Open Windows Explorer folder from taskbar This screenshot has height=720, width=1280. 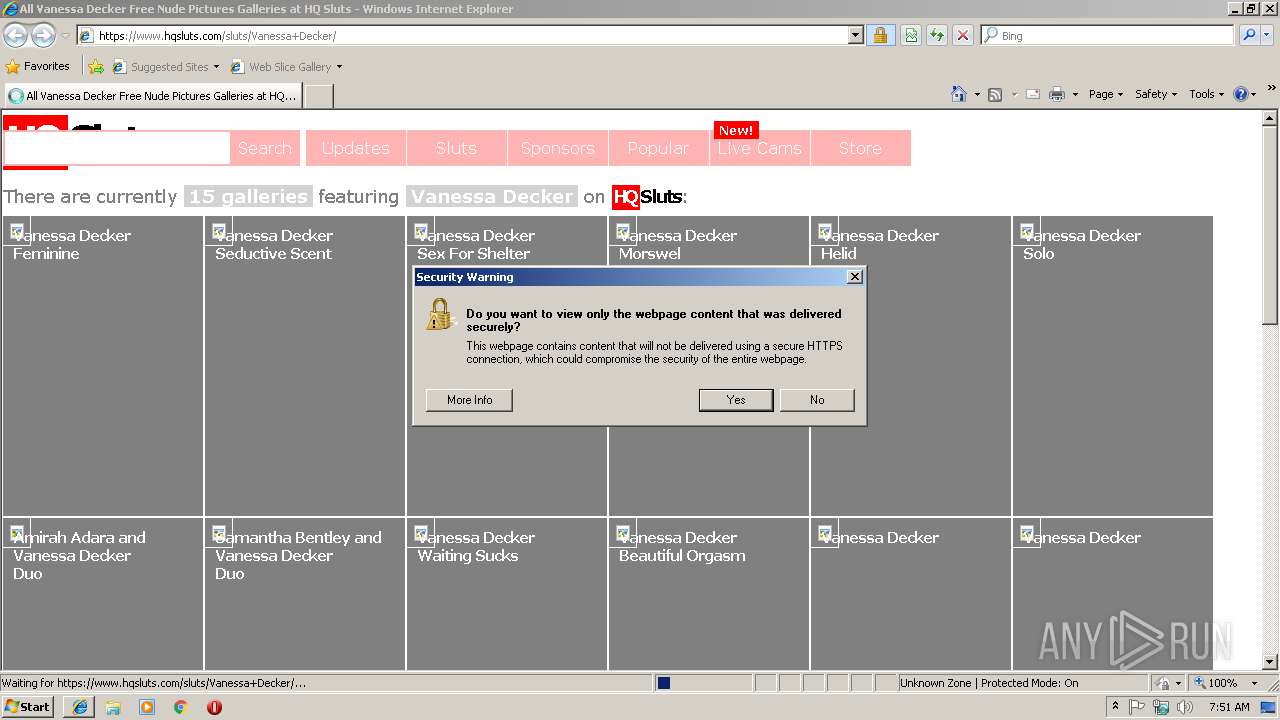tap(113, 707)
